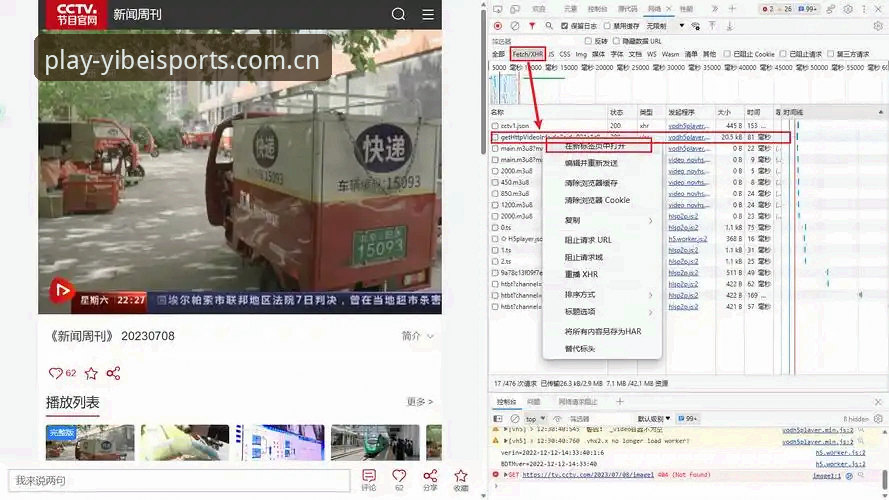Expand the 排序方式 submenu
The height and width of the screenshot is (500, 889).
pyautogui.click(x=650, y=295)
